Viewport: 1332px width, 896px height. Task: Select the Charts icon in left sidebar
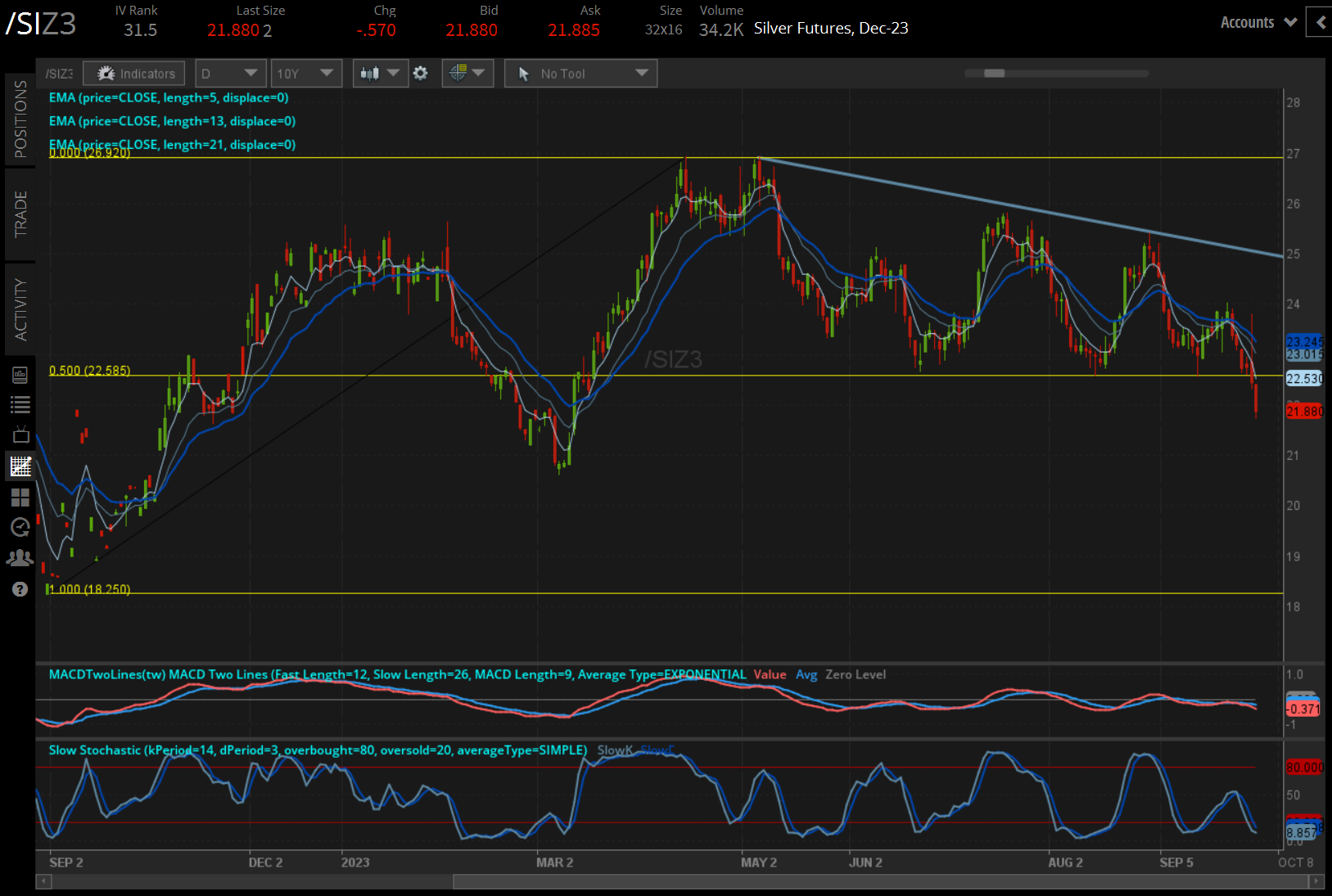(x=20, y=466)
